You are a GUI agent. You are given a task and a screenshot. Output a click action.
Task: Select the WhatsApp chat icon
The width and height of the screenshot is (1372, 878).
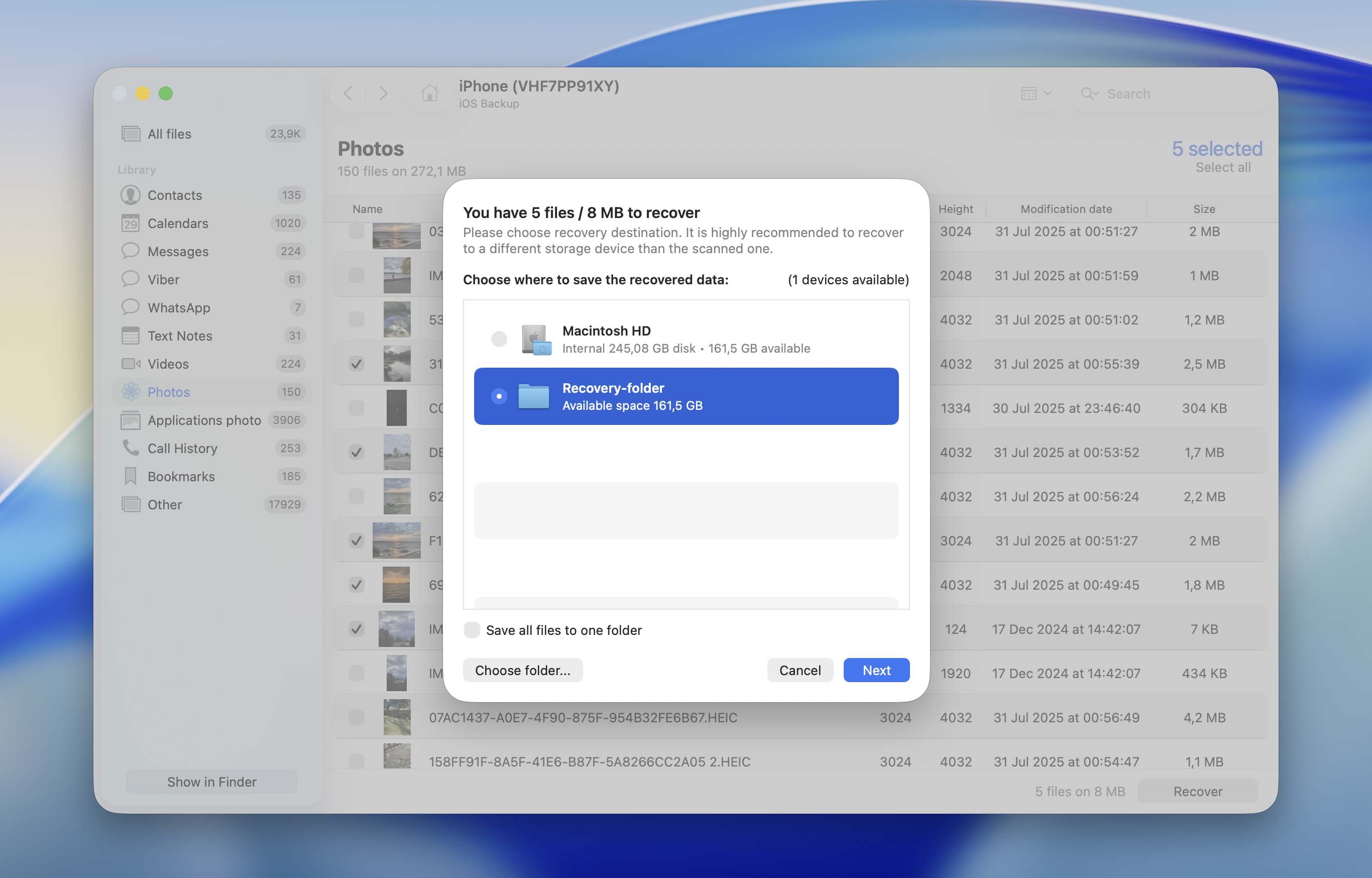coord(131,307)
